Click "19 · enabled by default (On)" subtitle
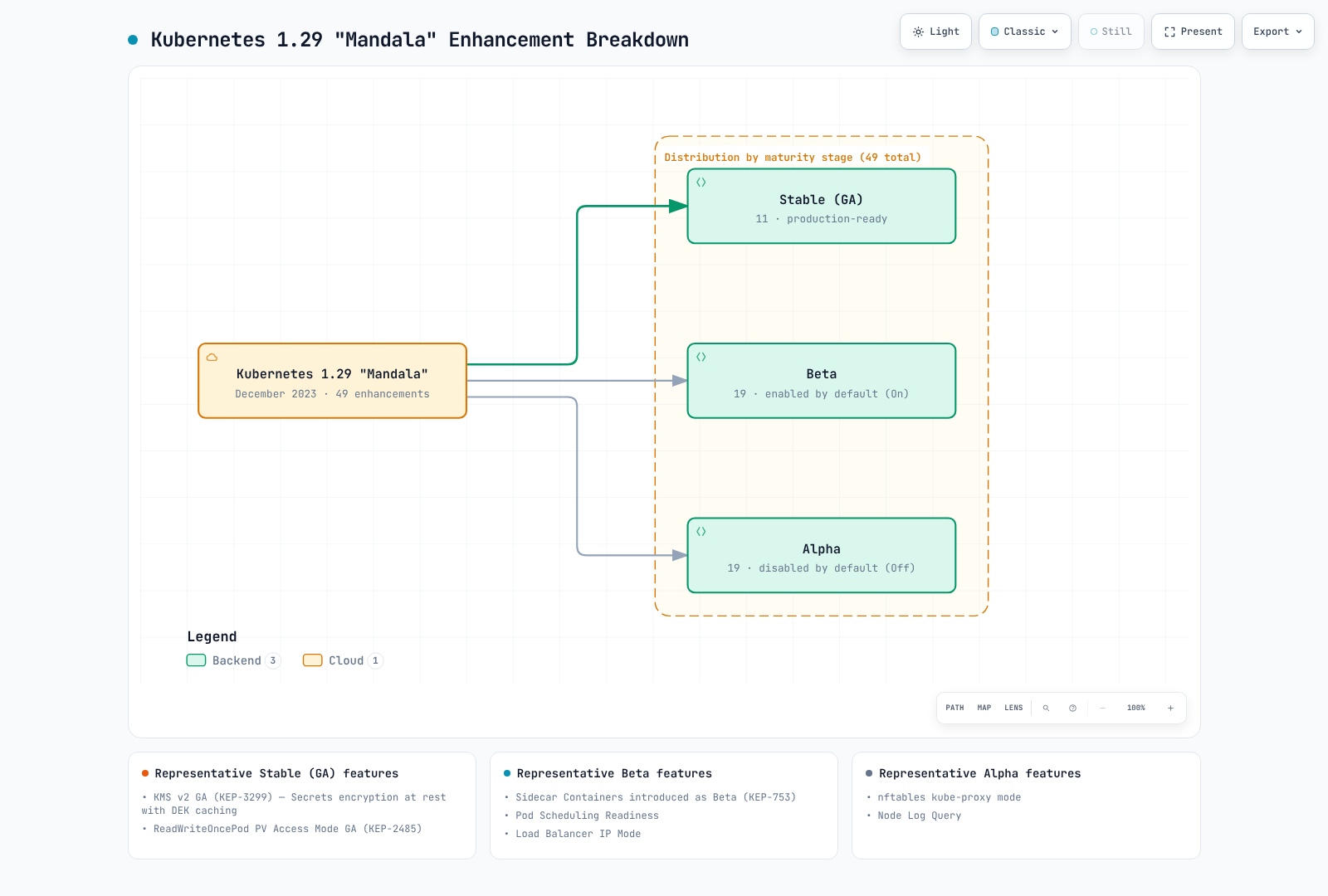 821,394
